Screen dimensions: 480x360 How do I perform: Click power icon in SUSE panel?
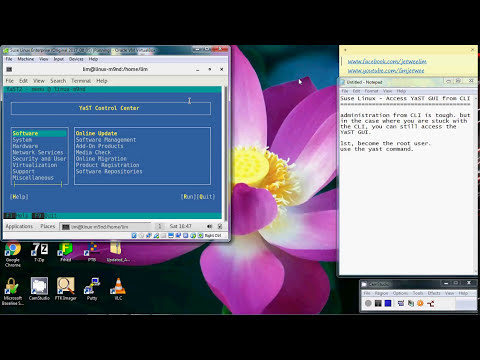220,226
